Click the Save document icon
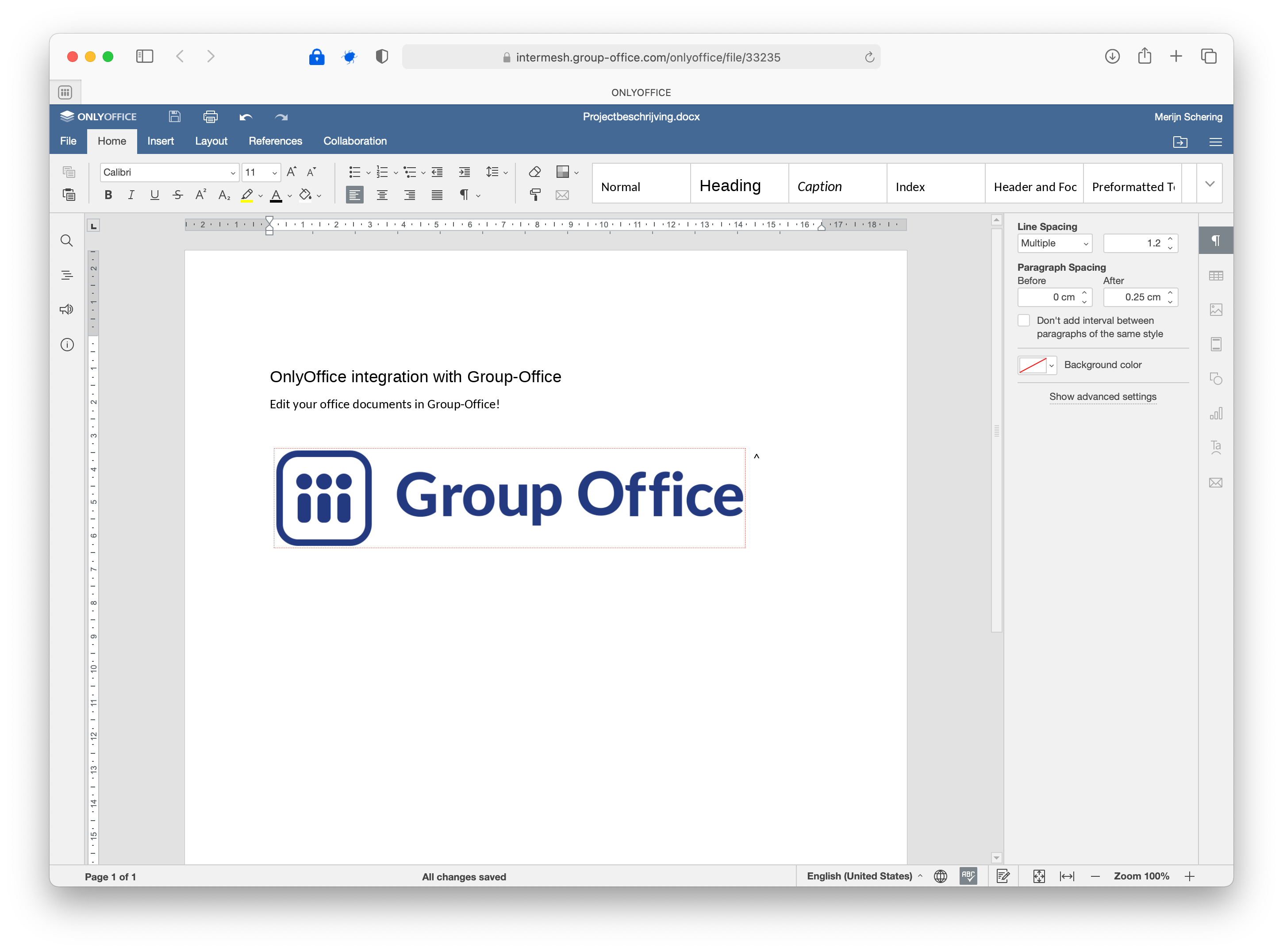Image resolution: width=1283 pixels, height=952 pixels. point(175,116)
